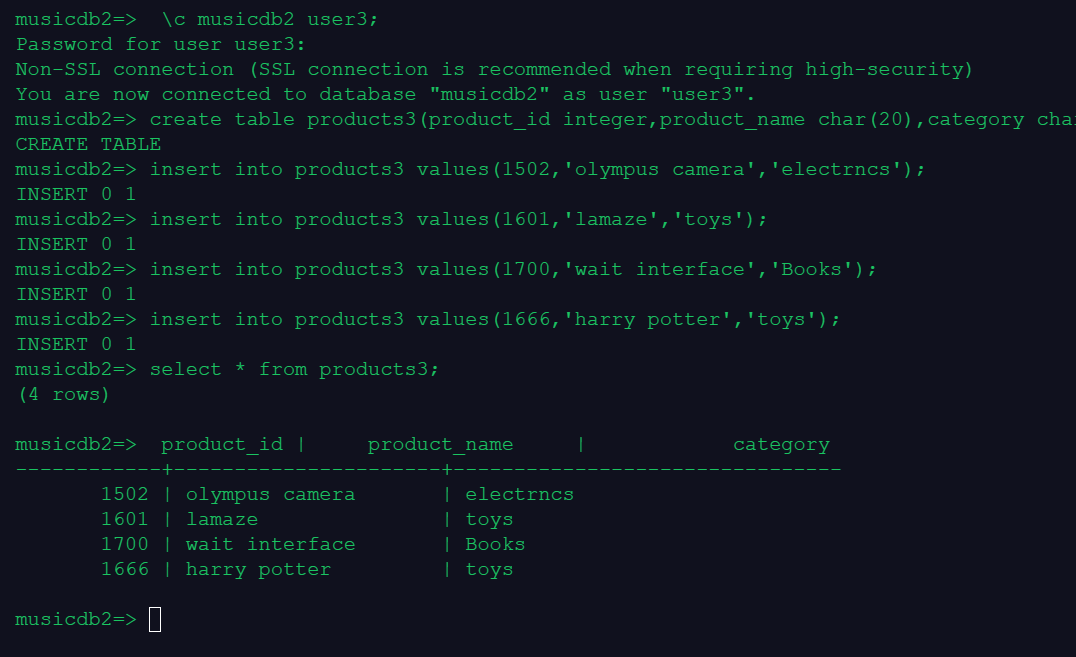Viewport: 1076px width, 657px height.
Task: Click the product_id column header
Action: pyautogui.click(x=221, y=444)
